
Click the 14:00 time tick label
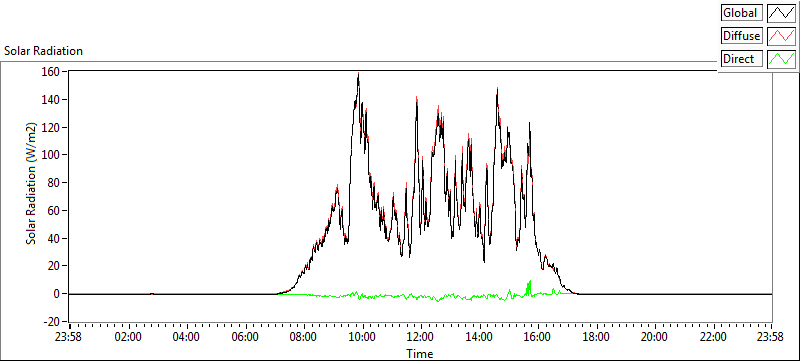point(480,337)
